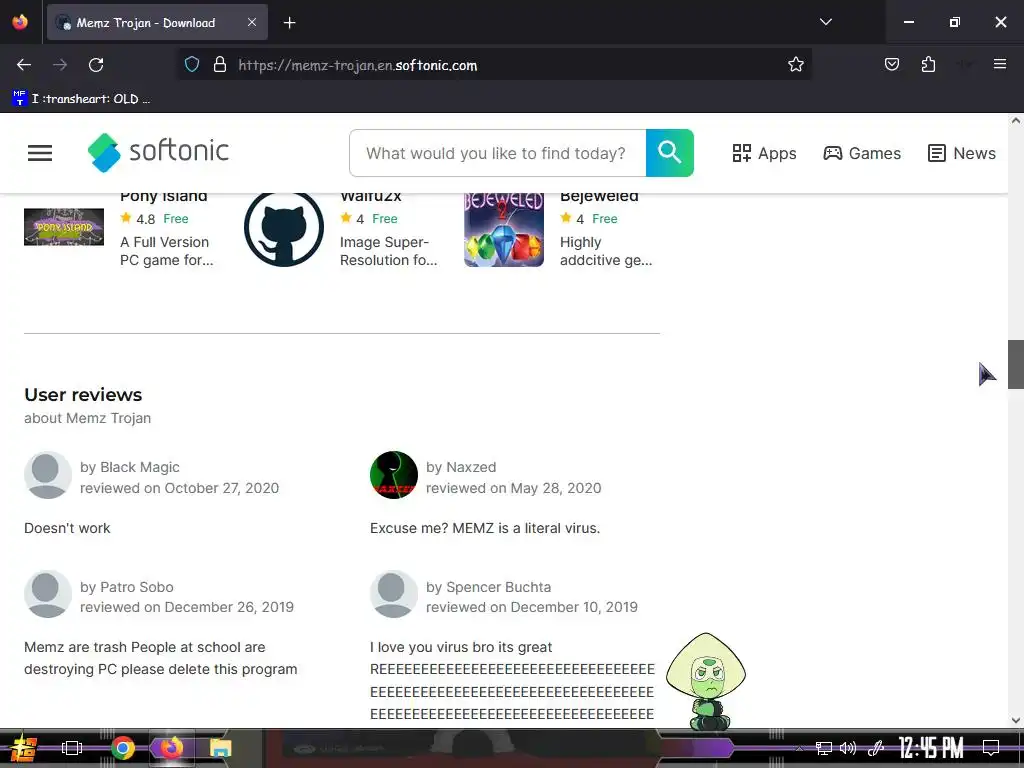Viewport: 1024px width, 768px height.
Task: Click the page scrollbar thumb
Action: coord(1016,364)
